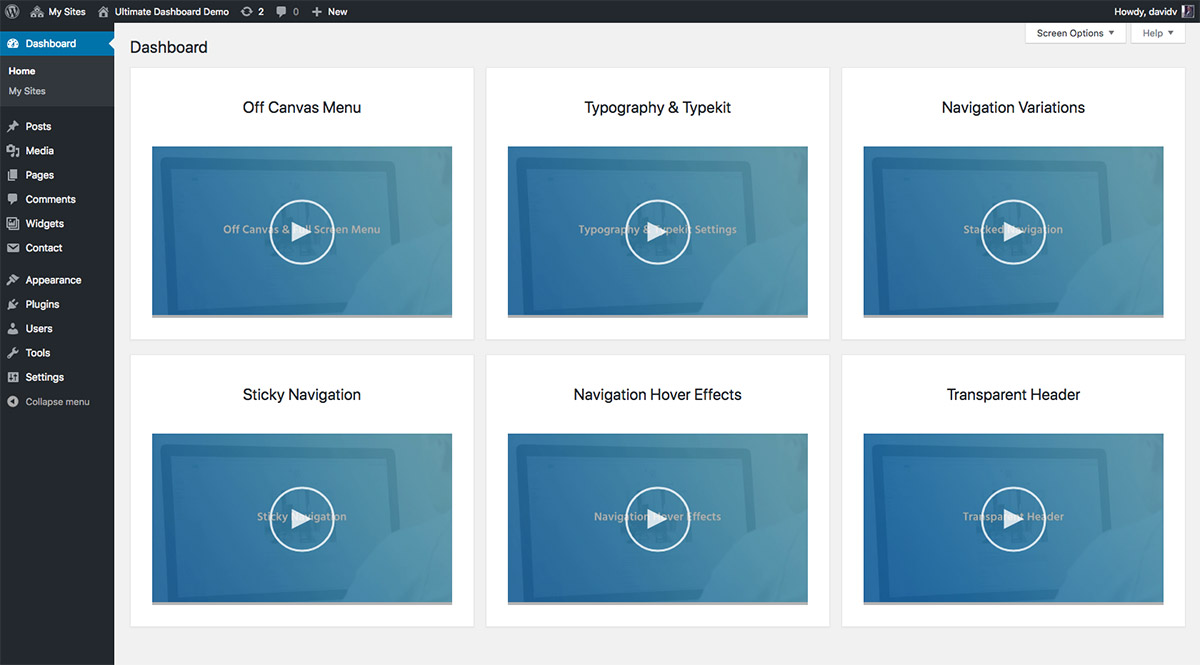Select the Home submenu link

[x=22, y=71]
